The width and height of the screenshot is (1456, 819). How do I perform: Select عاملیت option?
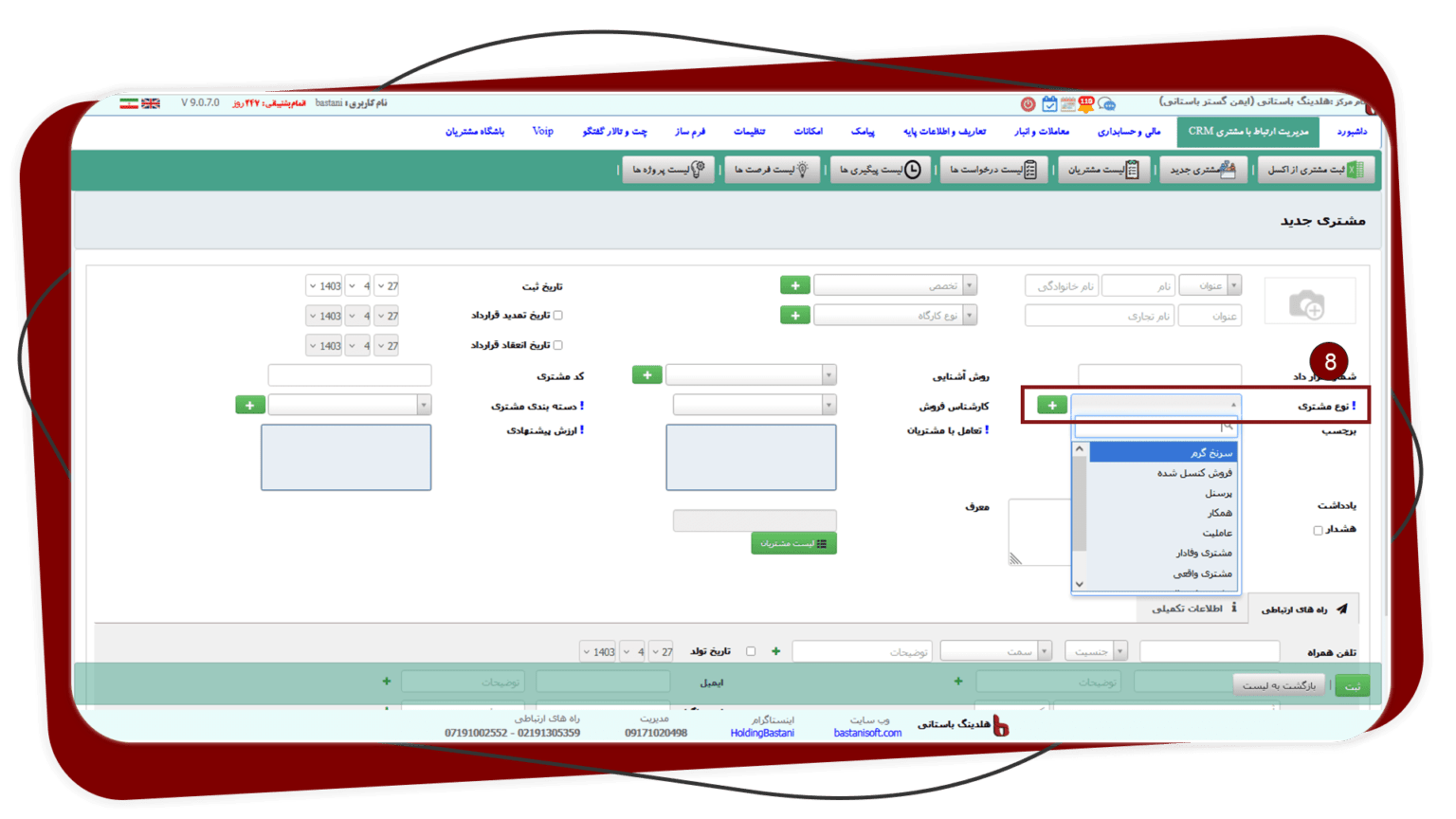pyautogui.click(x=1163, y=533)
